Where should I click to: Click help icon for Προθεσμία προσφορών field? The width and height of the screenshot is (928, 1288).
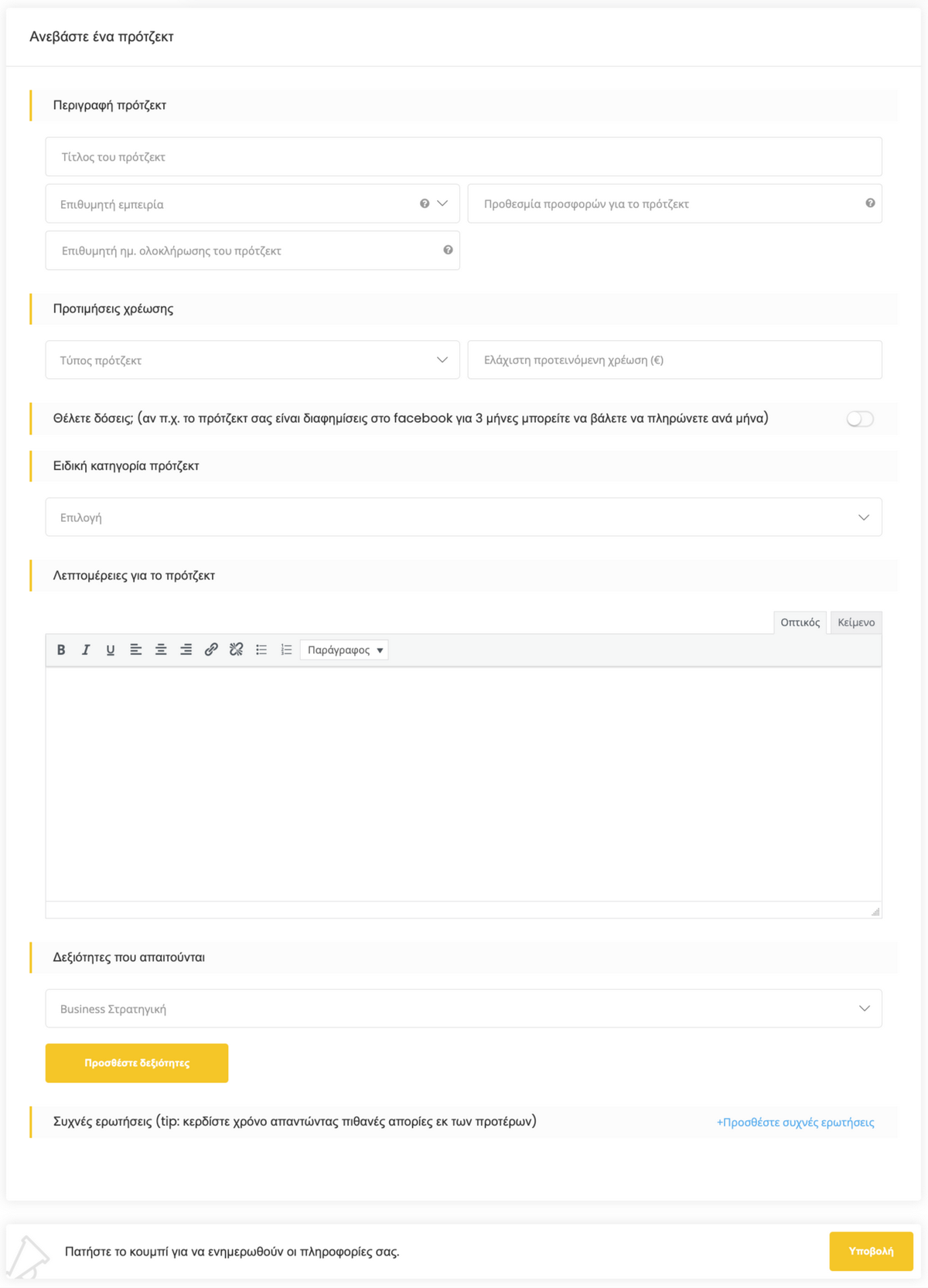870,203
